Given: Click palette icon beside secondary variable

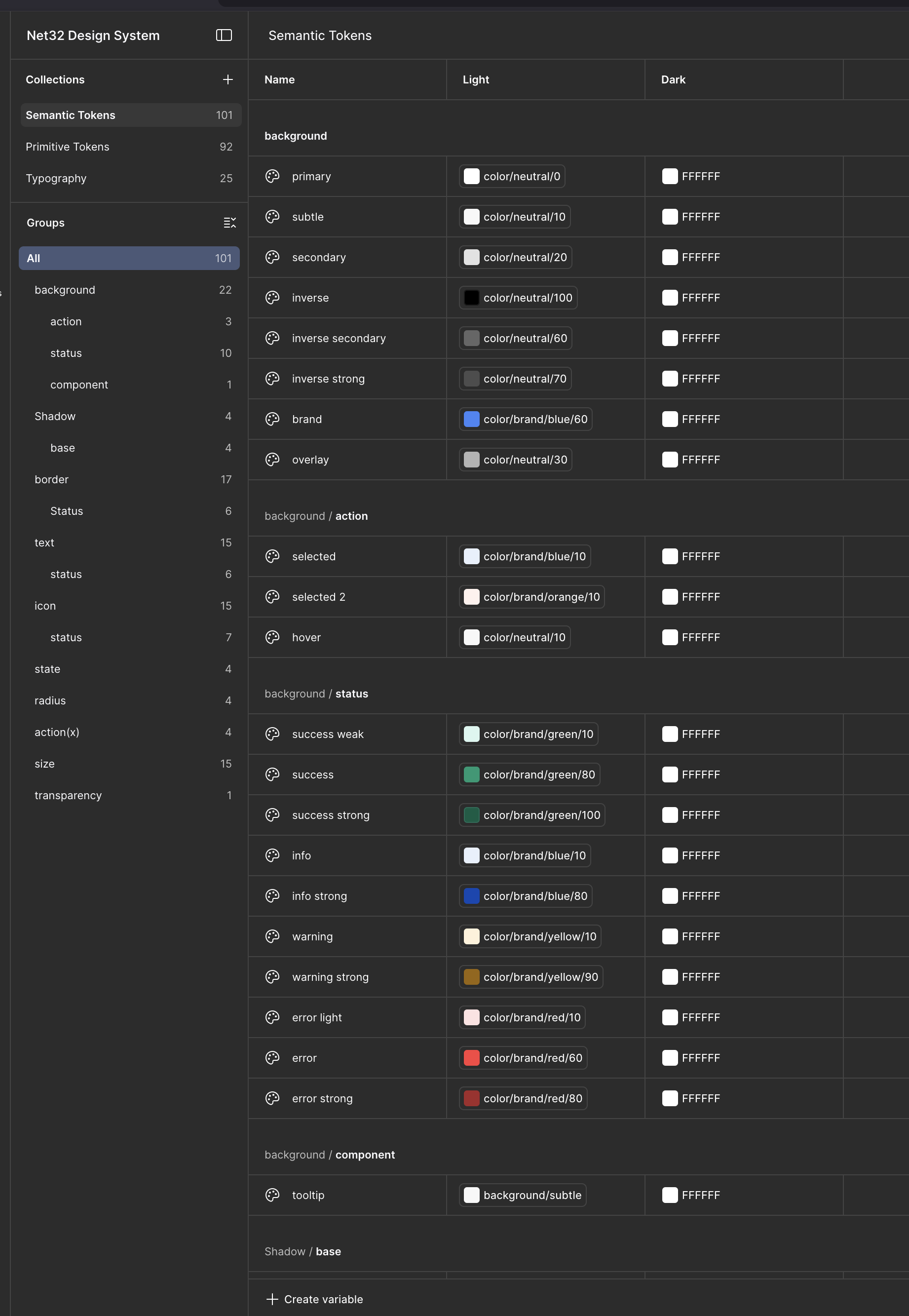Looking at the screenshot, I should (x=272, y=258).
